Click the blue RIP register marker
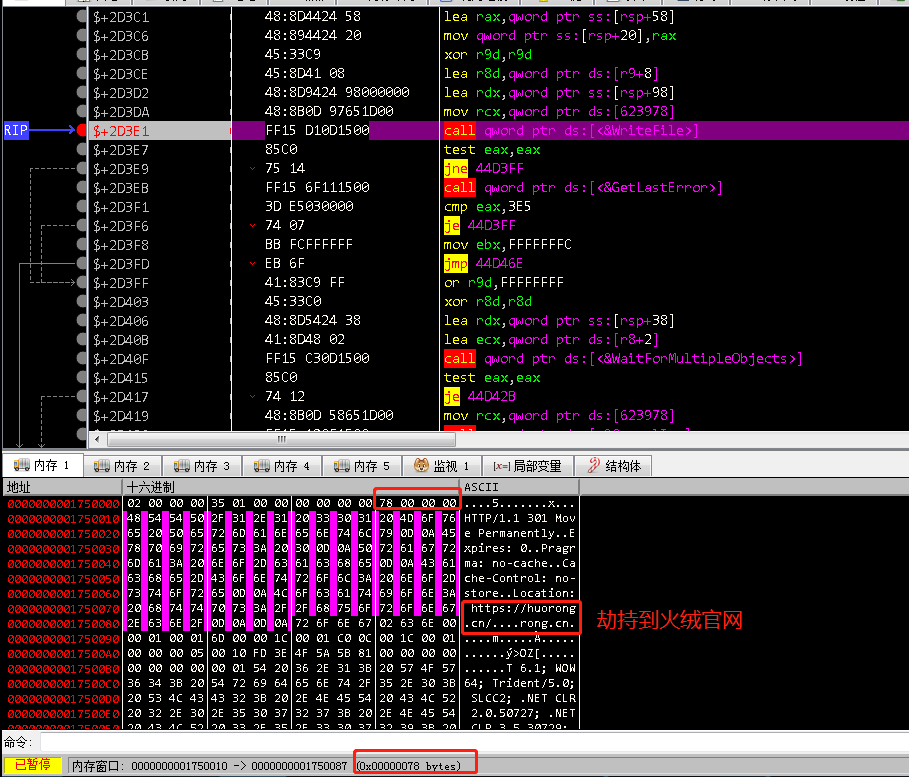The height and width of the screenshot is (777, 909). click(17, 131)
